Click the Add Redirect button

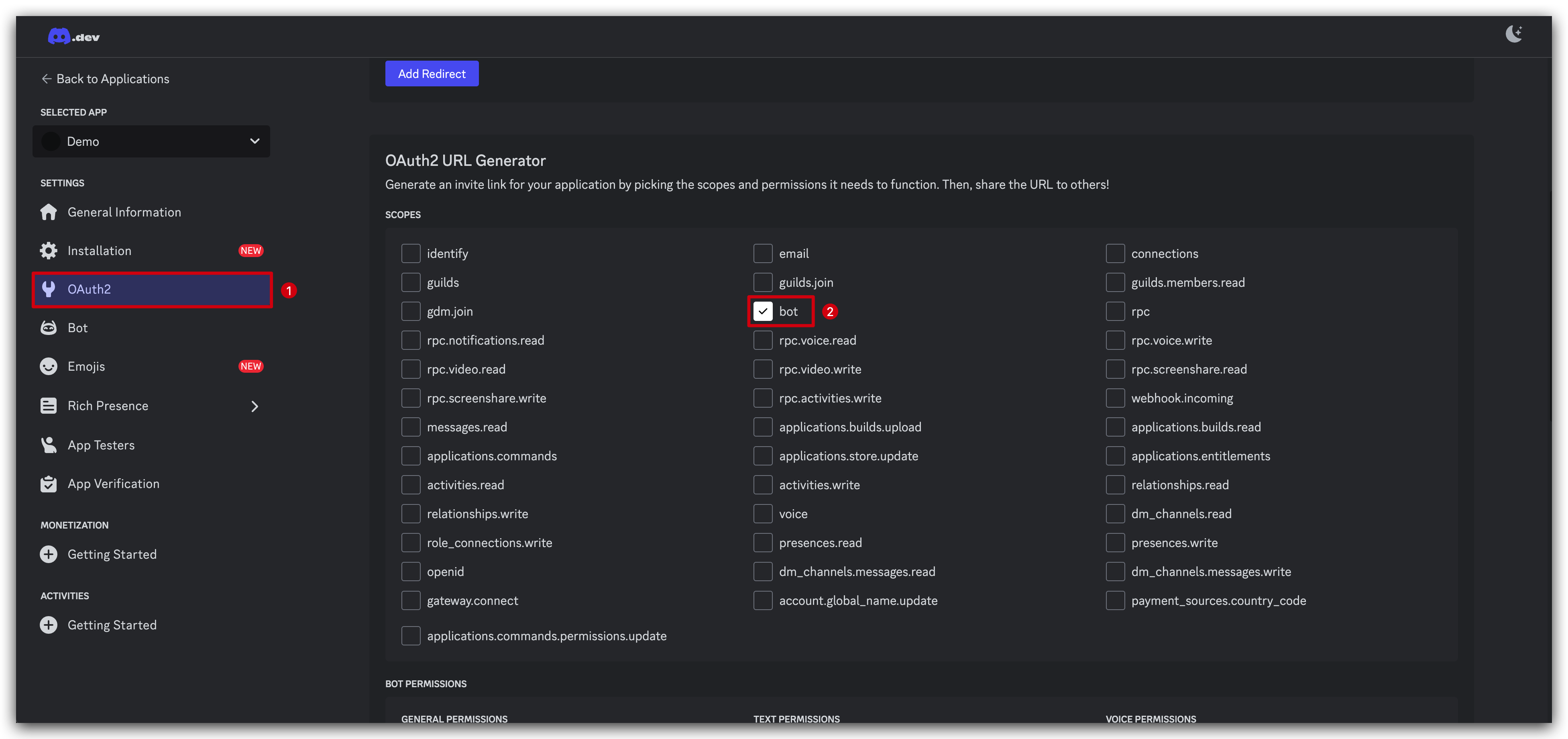[432, 74]
